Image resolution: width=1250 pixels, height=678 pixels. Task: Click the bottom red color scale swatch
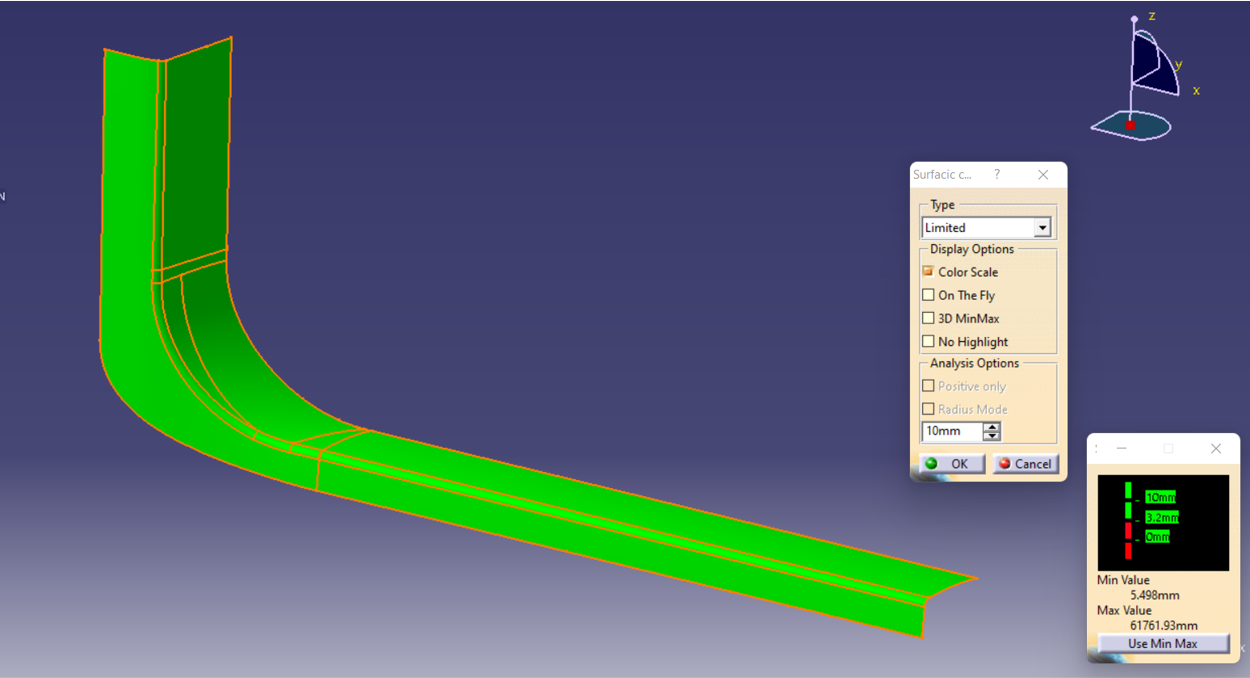1128,551
